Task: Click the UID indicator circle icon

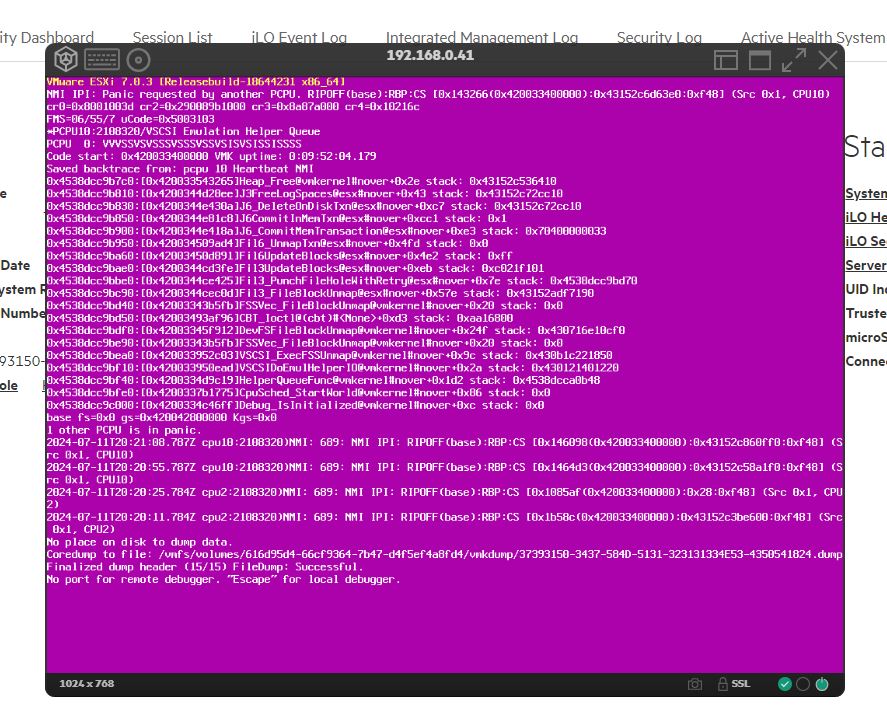Action: 803,684
